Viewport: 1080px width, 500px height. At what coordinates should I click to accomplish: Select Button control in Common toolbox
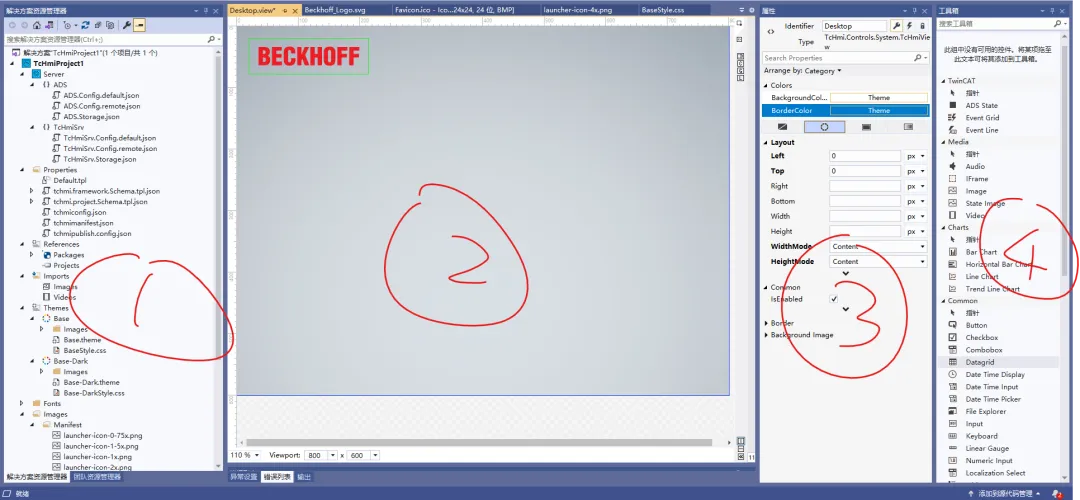pos(976,325)
